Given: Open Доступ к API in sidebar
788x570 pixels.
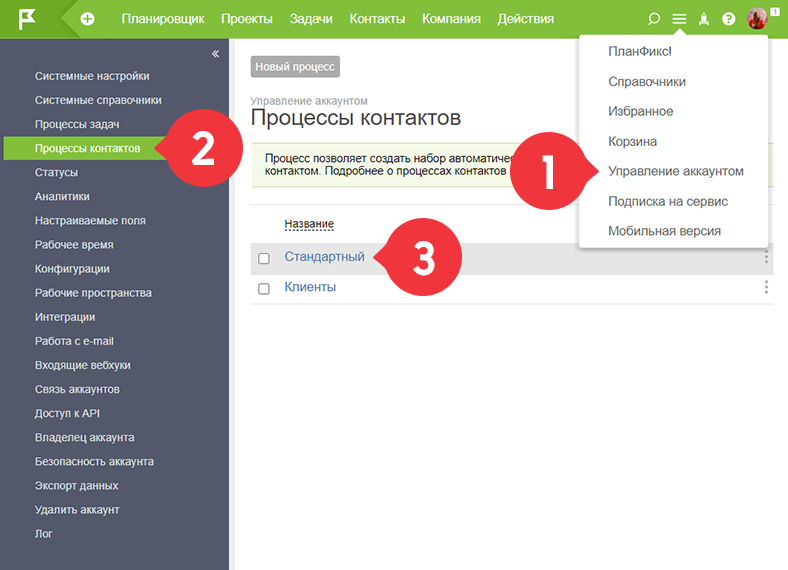Looking at the screenshot, I should 67,414.
